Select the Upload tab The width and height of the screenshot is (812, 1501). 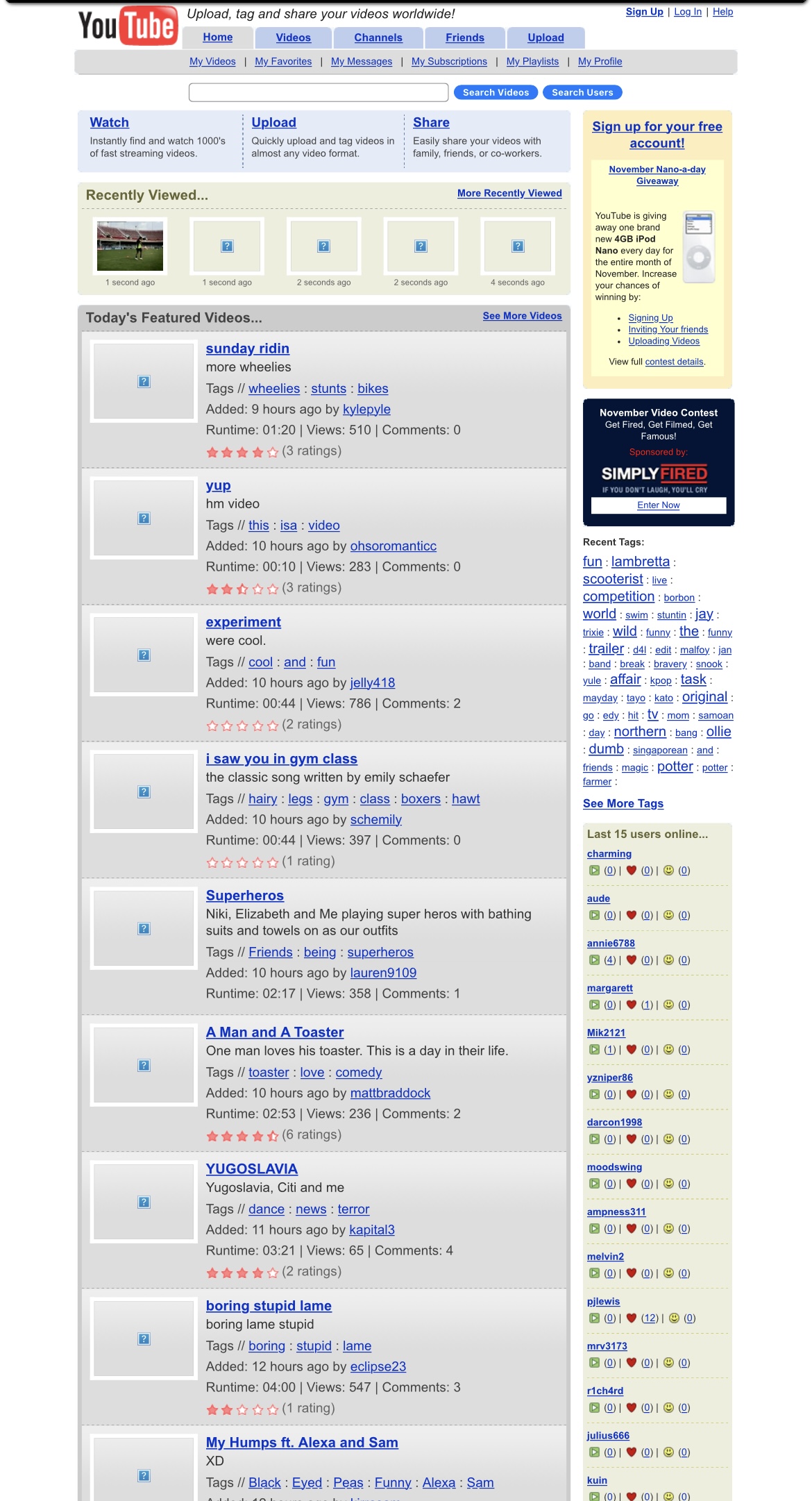click(546, 37)
